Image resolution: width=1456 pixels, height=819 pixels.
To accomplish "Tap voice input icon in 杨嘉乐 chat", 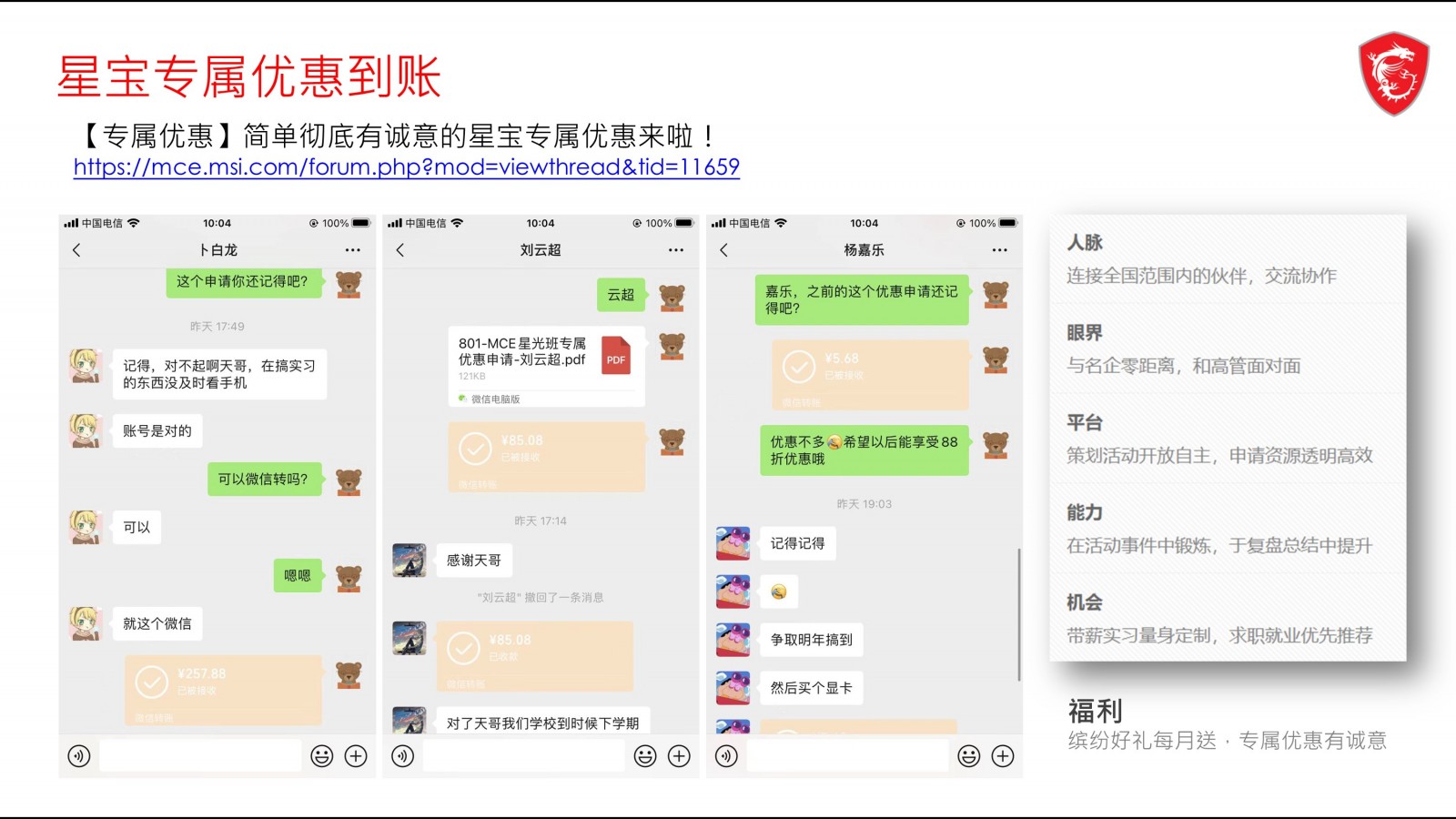I will (726, 756).
